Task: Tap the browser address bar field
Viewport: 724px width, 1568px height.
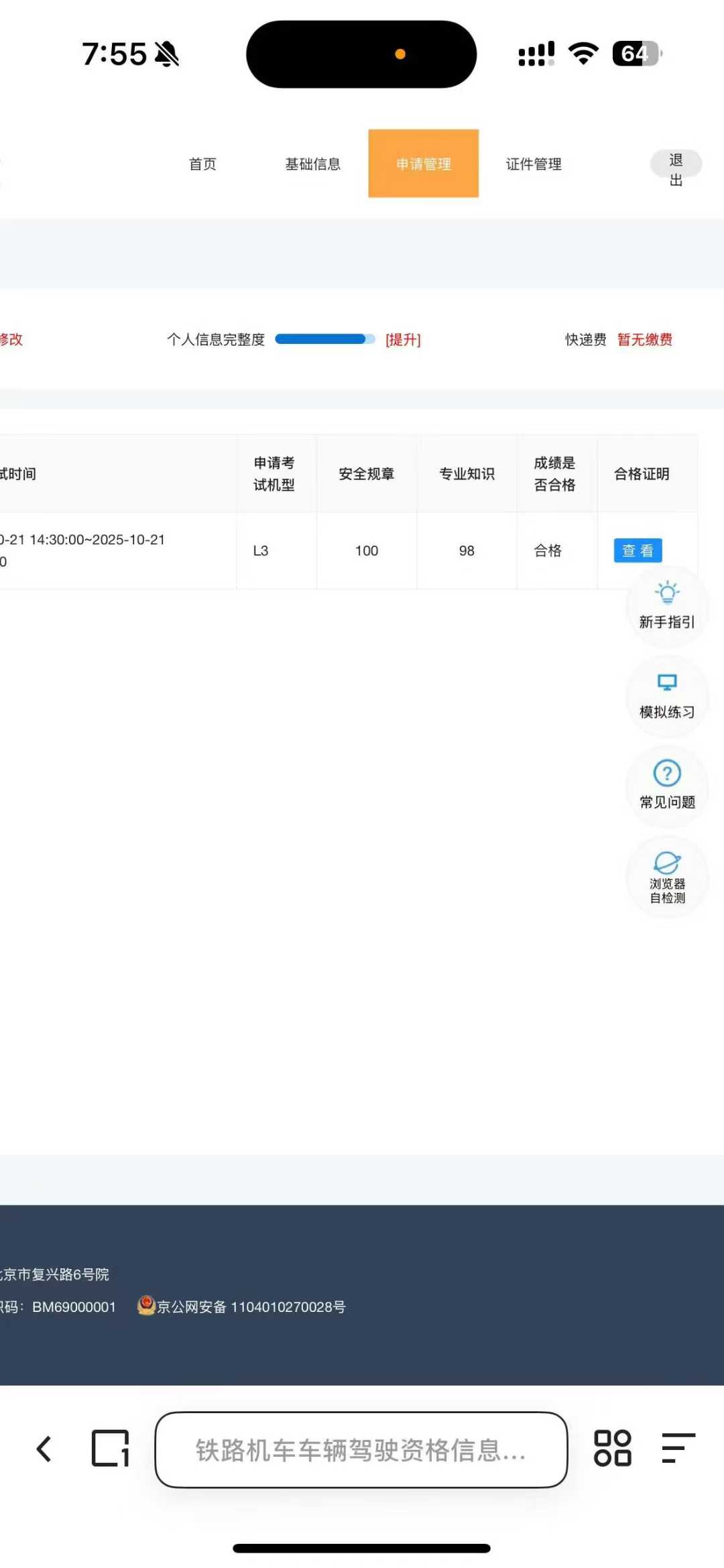Action: coord(361,1450)
